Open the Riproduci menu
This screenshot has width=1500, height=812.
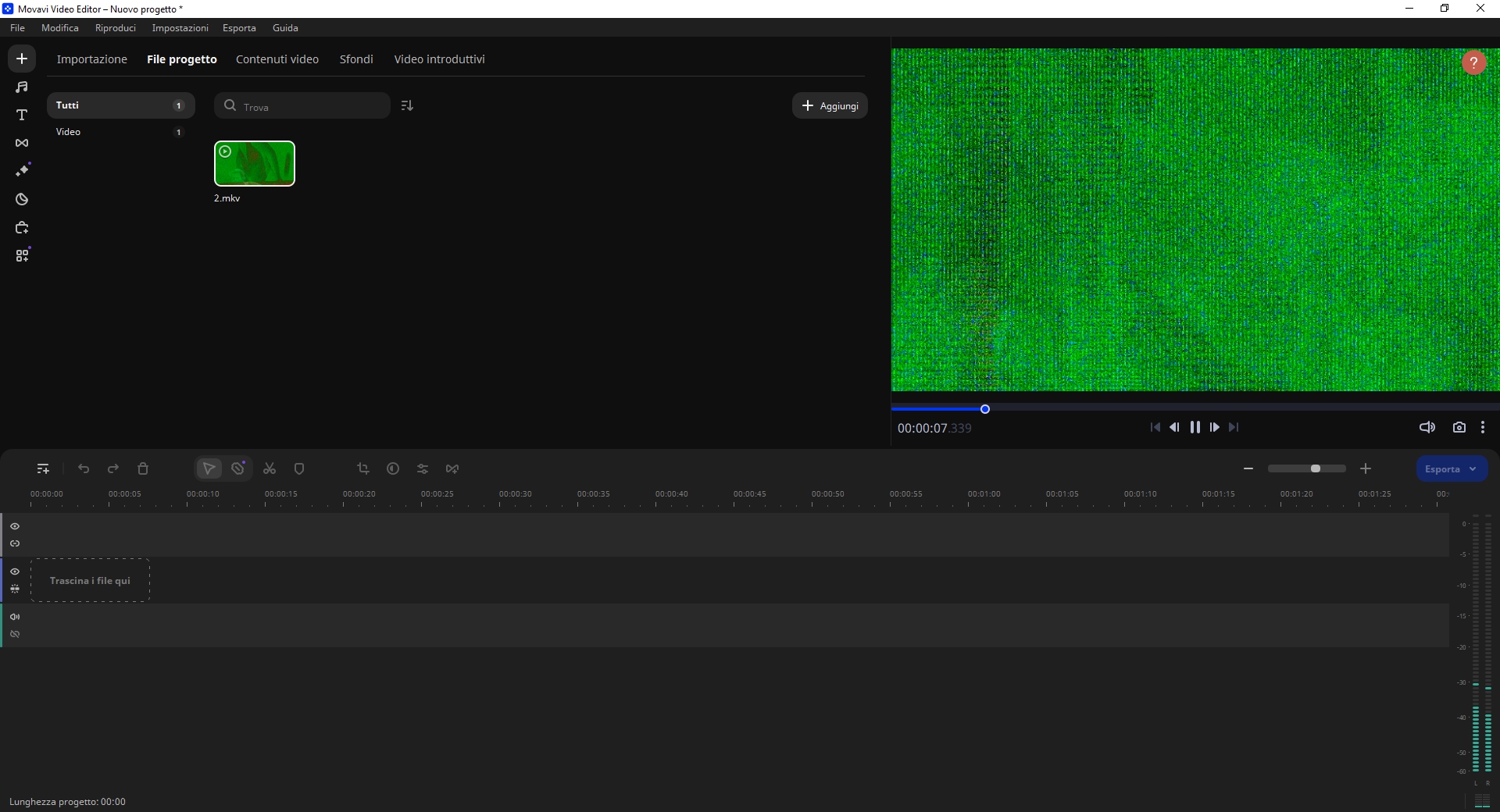pos(116,27)
